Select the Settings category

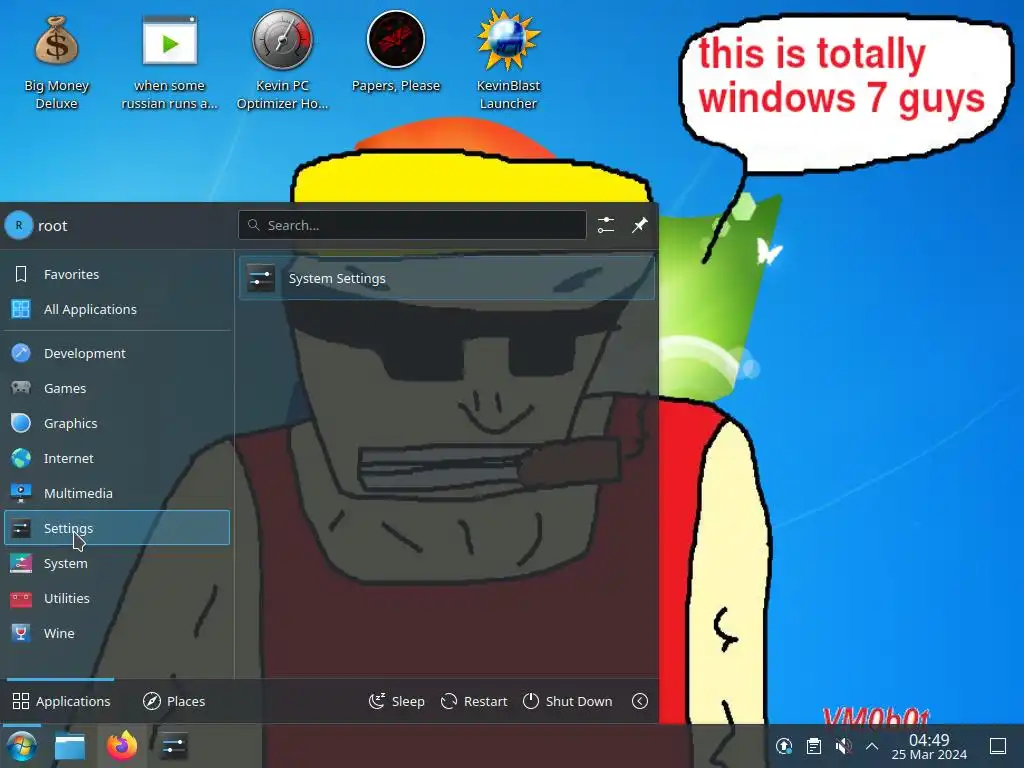click(x=117, y=528)
